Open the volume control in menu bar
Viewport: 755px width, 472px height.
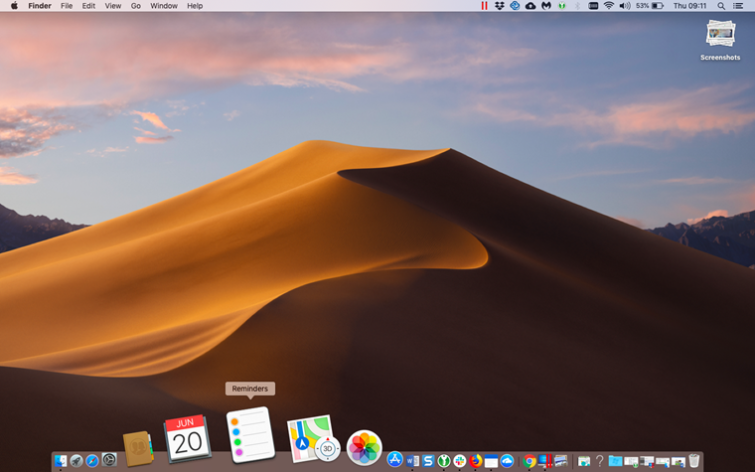pyautogui.click(x=625, y=6)
